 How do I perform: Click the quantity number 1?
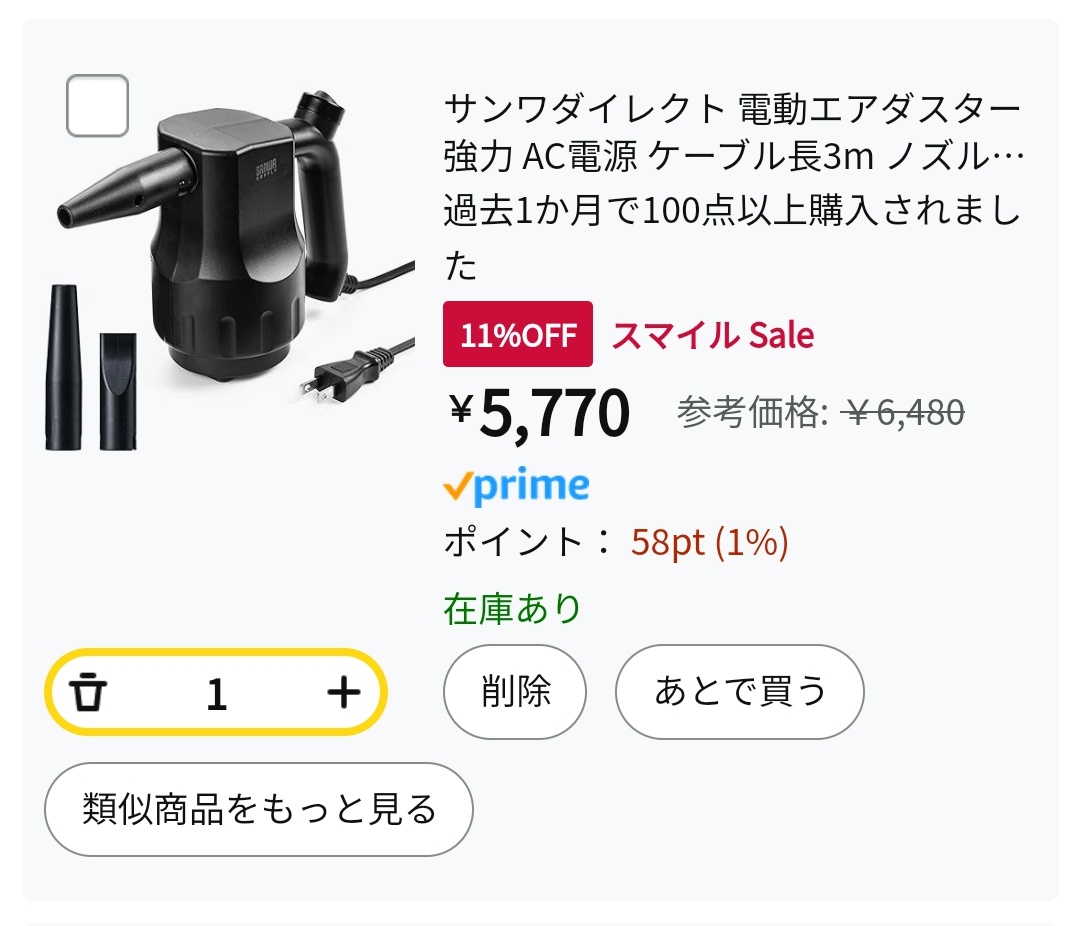(216, 693)
